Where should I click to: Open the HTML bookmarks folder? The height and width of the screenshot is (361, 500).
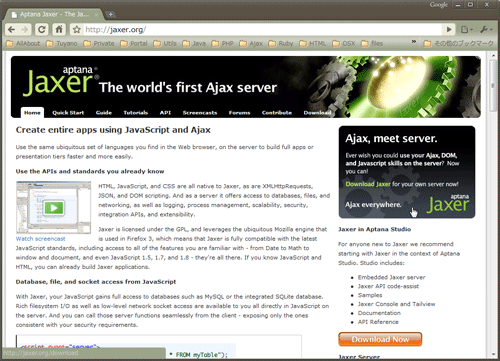click(313, 44)
